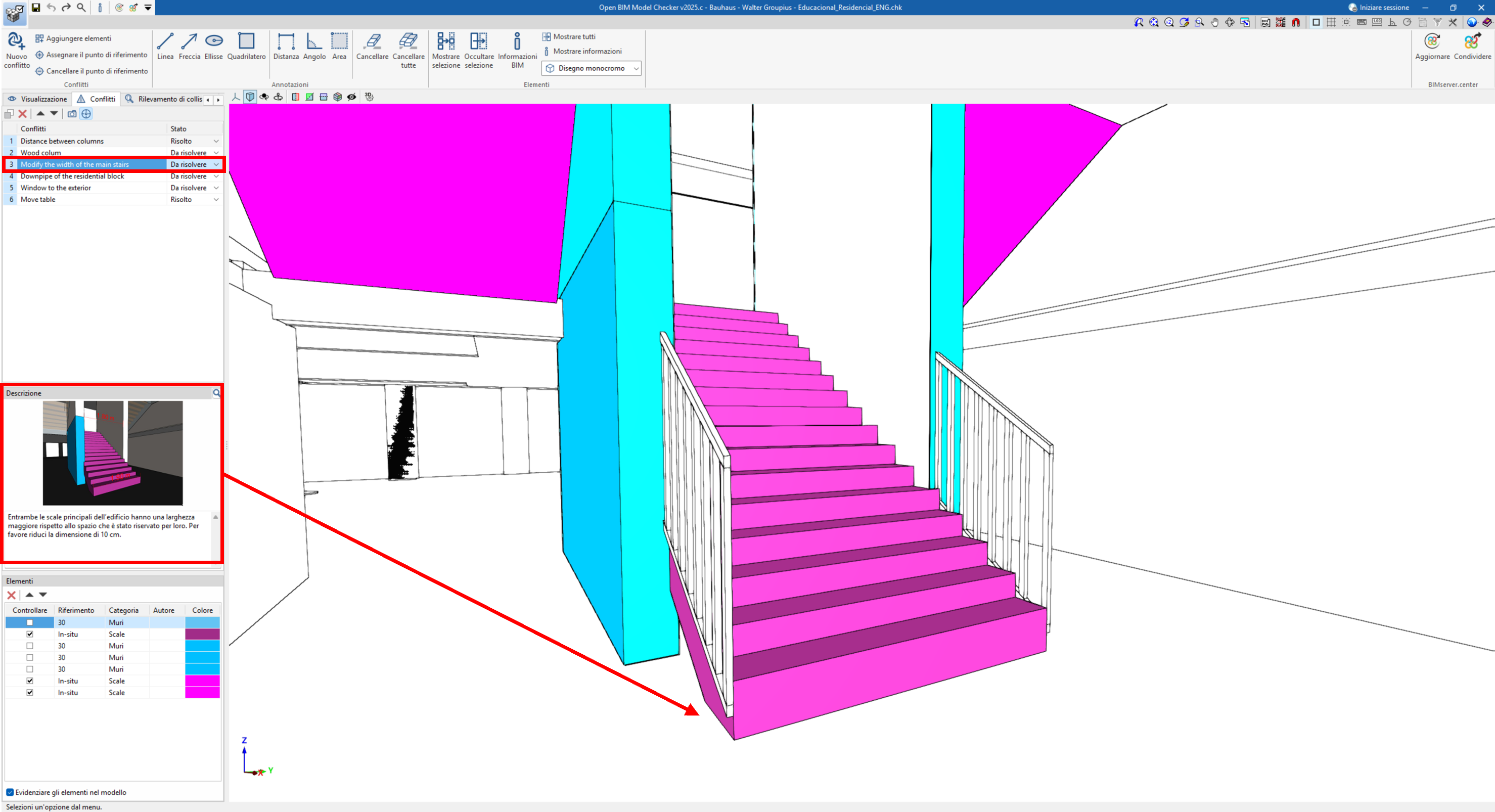
Task: Switch to the Visualizzazione tab
Action: 38,99
